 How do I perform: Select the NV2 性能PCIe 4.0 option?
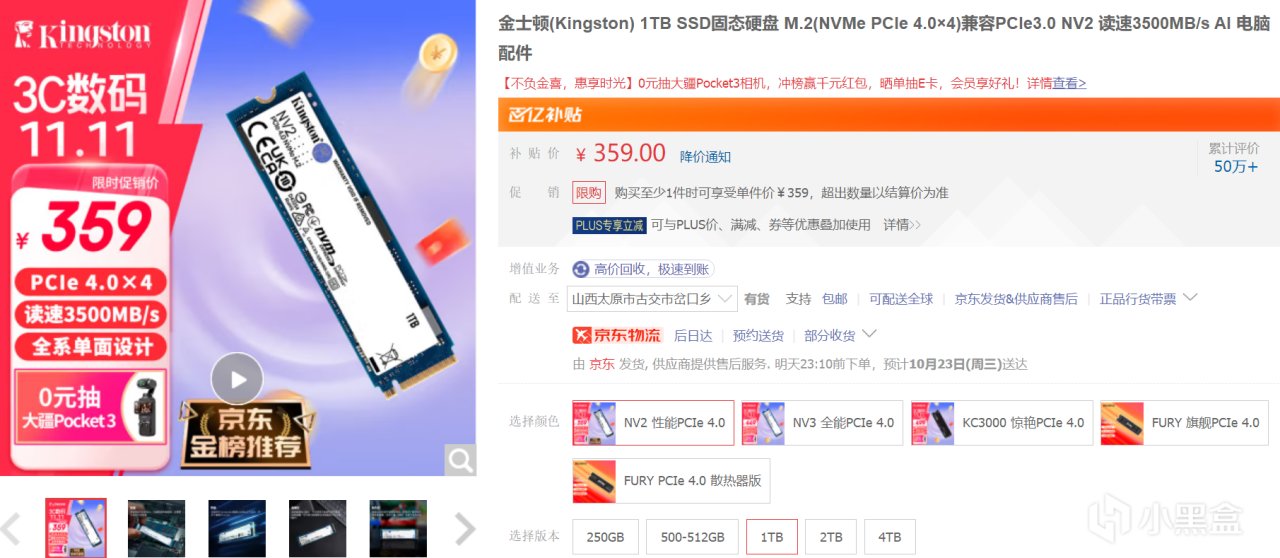click(x=653, y=423)
